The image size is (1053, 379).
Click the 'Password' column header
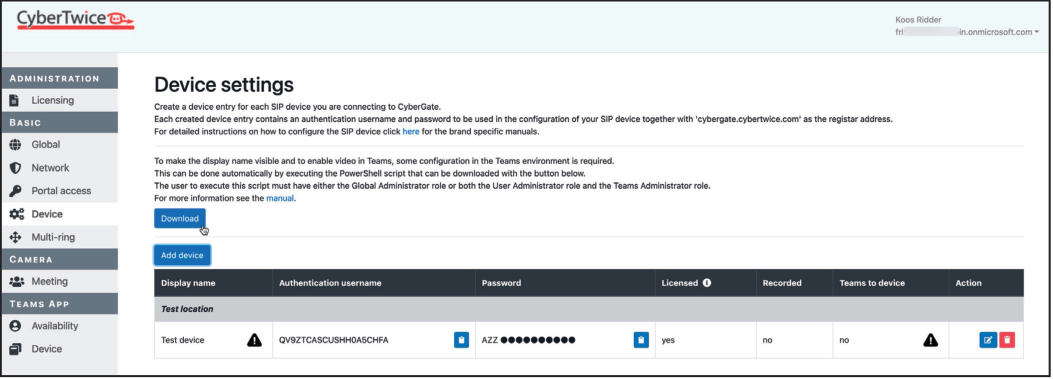[501, 283]
